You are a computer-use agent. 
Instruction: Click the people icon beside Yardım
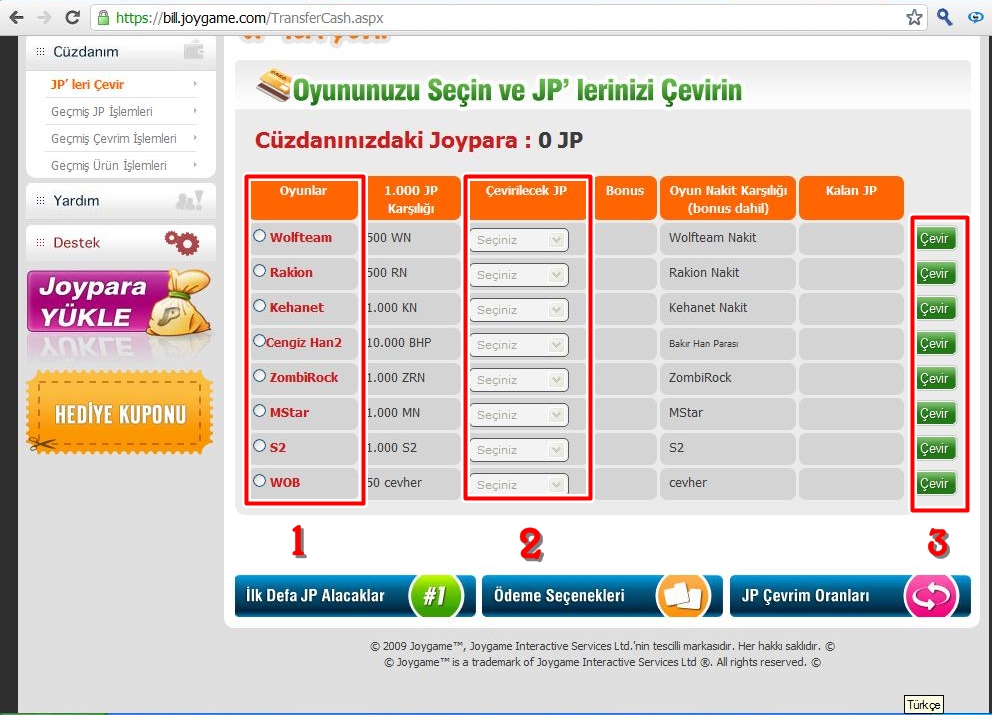click(x=189, y=201)
